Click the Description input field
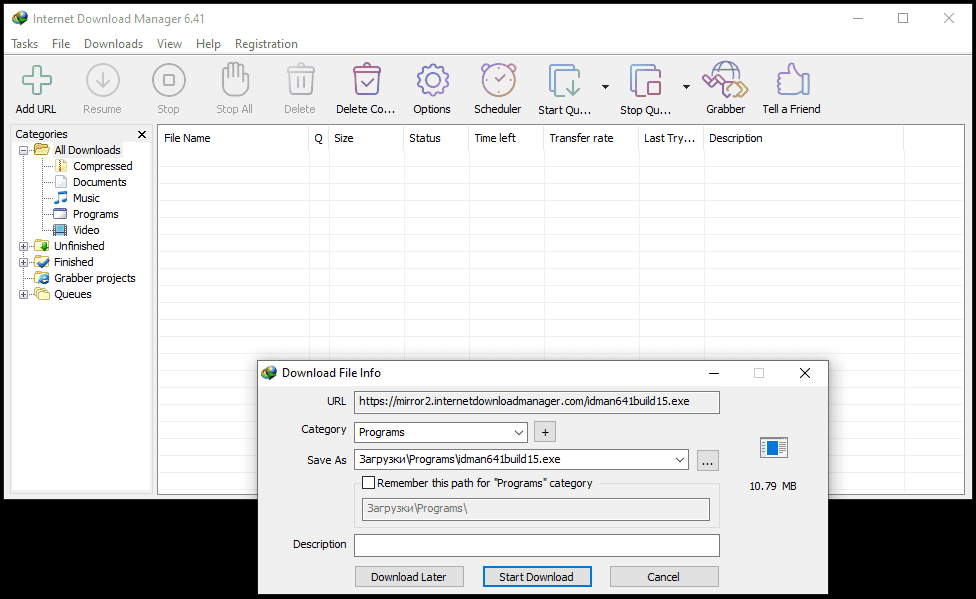976x599 pixels. click(537, 545)
